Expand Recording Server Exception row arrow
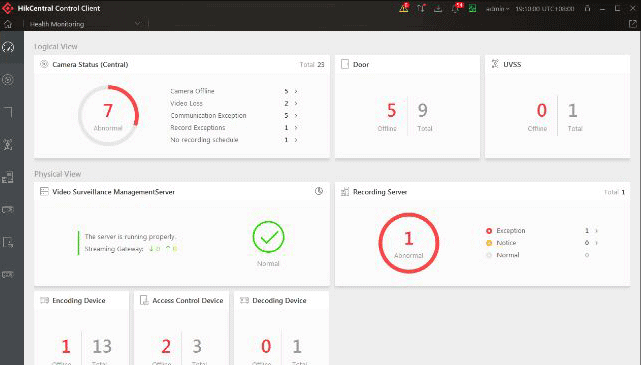Image resolution: width=641 pixels, height=365 pixels. (596, 231)
